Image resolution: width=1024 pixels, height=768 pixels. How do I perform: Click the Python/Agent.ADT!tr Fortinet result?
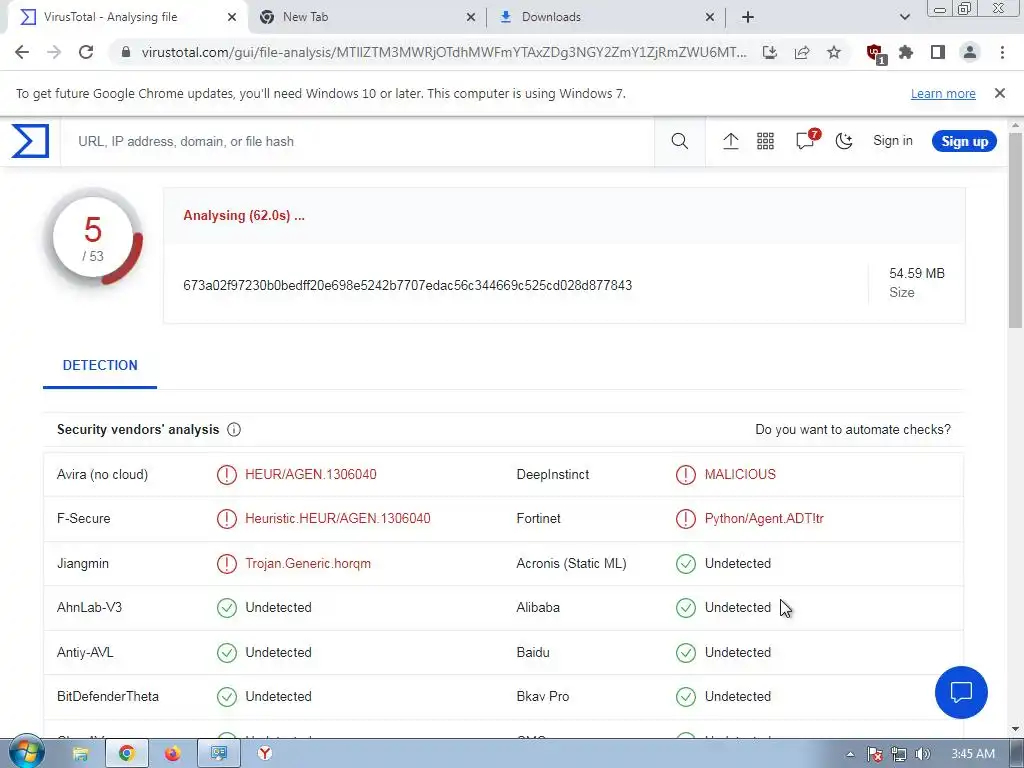[764, 519]
